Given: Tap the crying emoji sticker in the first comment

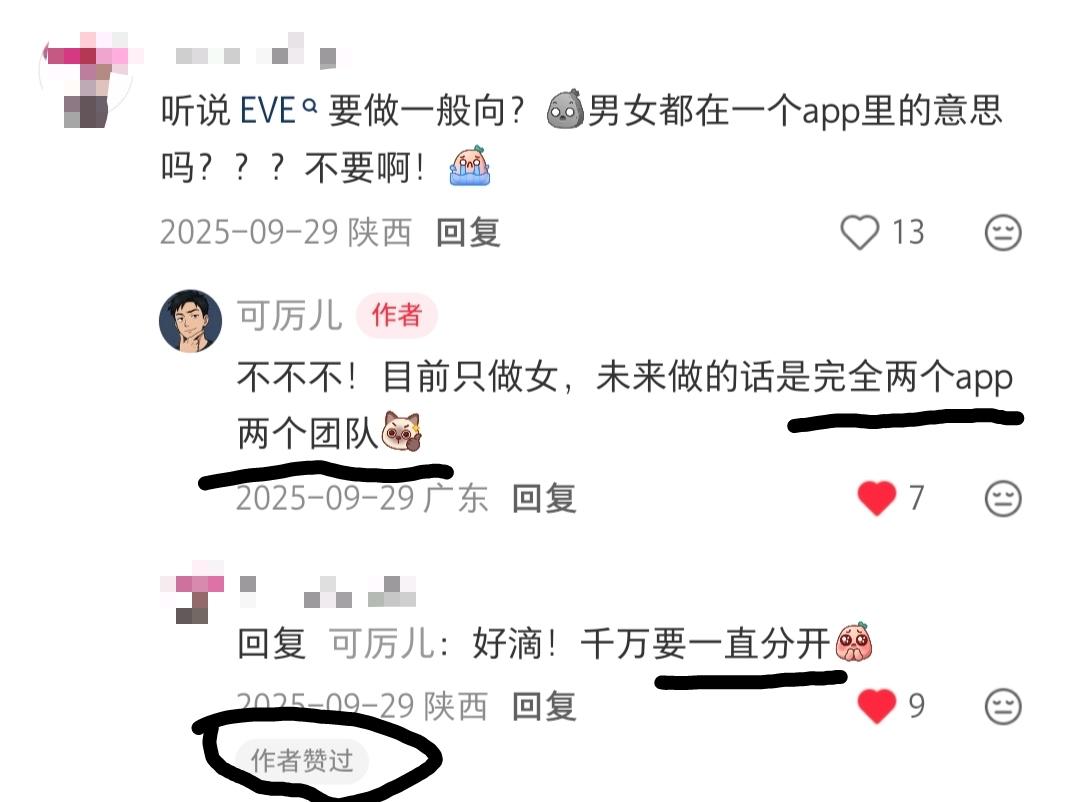Looking at the screenshot, I should point(469,166).
